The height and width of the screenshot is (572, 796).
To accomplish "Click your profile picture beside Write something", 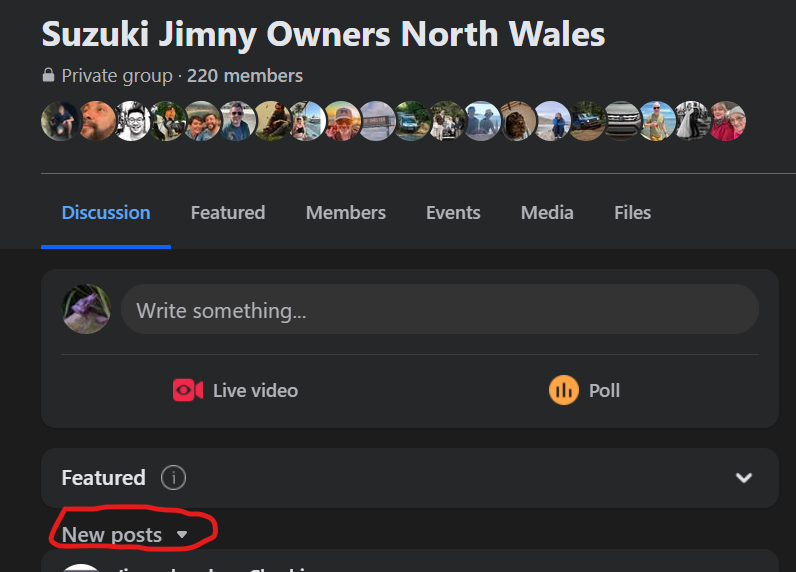I will coord(86,310).
